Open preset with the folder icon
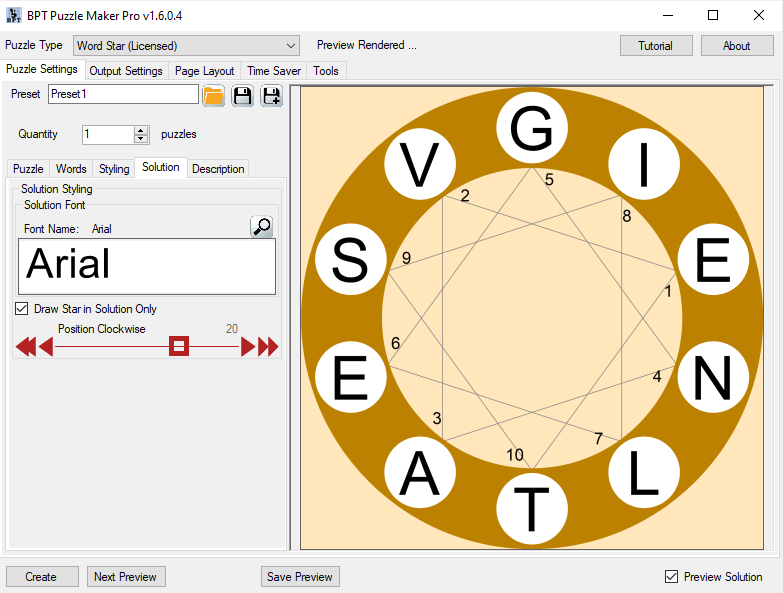The width and height of the screenshot is (783, 593). 214,95
